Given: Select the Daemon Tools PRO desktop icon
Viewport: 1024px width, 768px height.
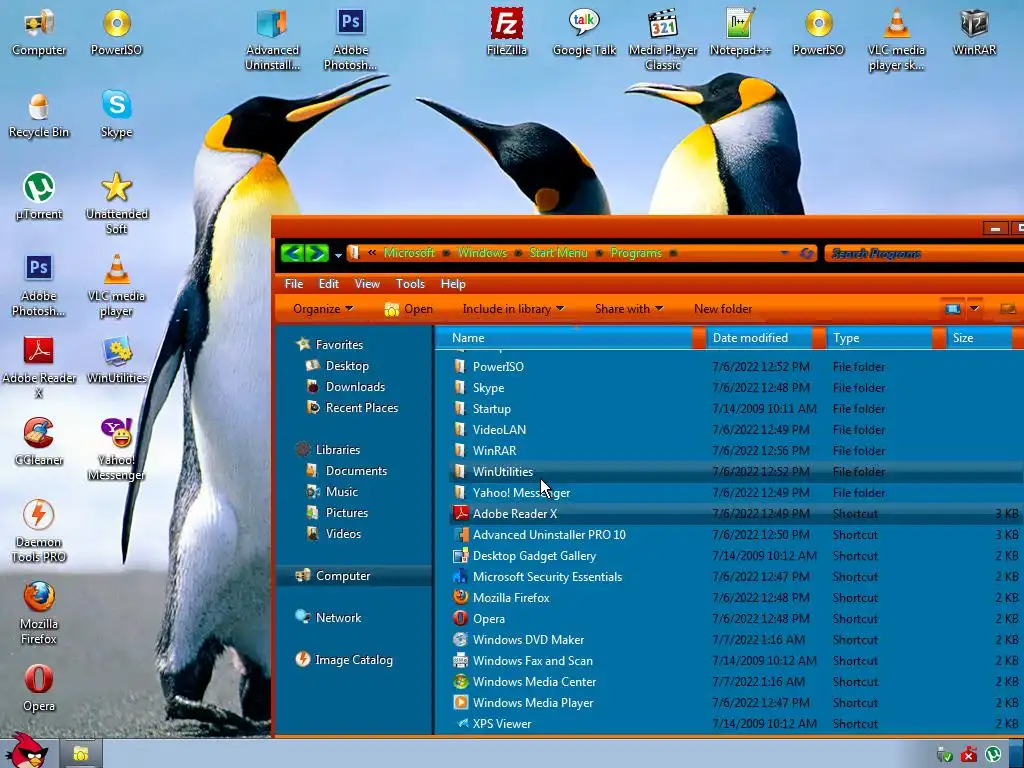Looking at the screenshot, I should point(39,532).
